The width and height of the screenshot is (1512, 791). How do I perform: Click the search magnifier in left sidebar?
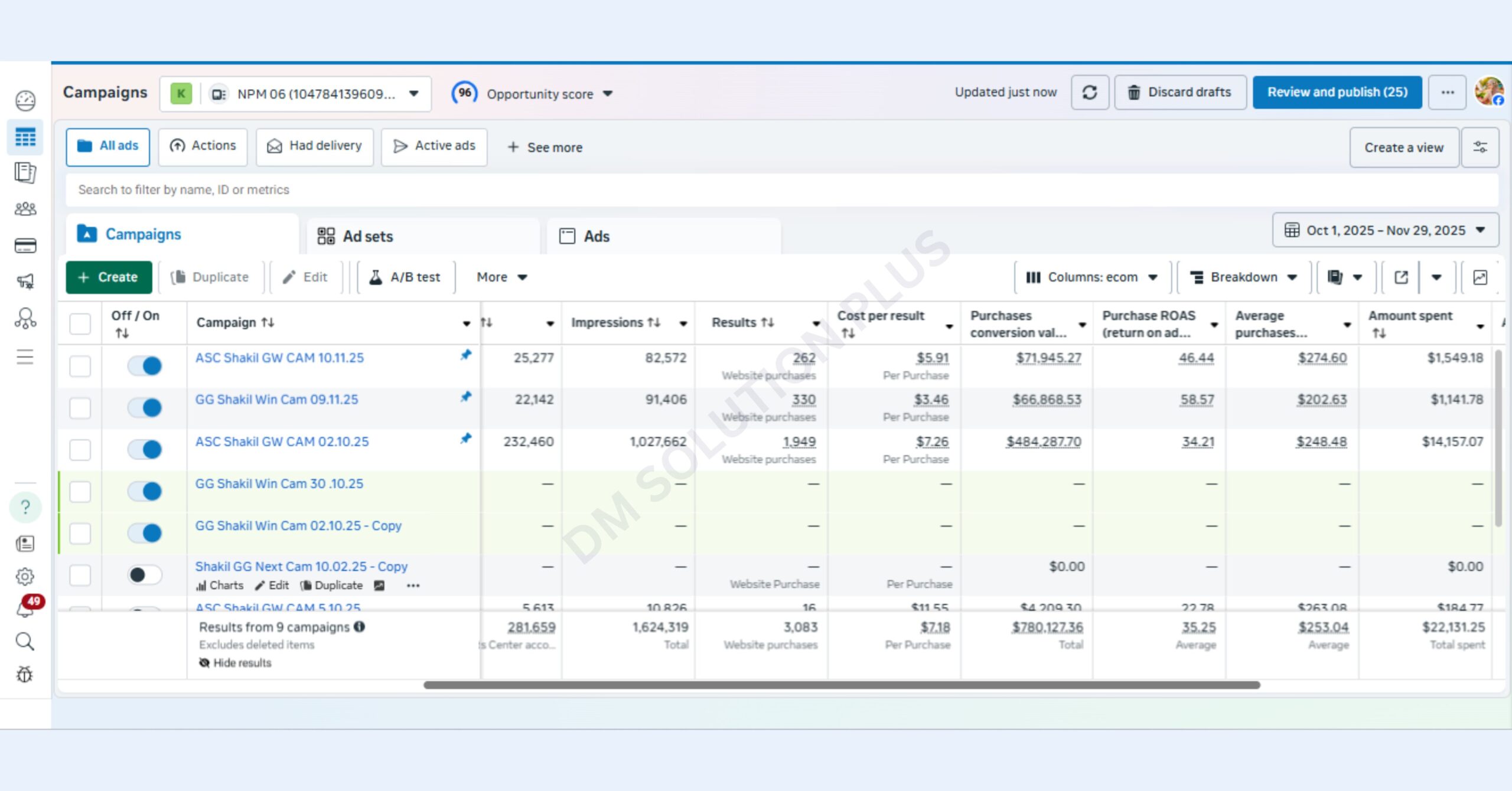pos(25,641)
